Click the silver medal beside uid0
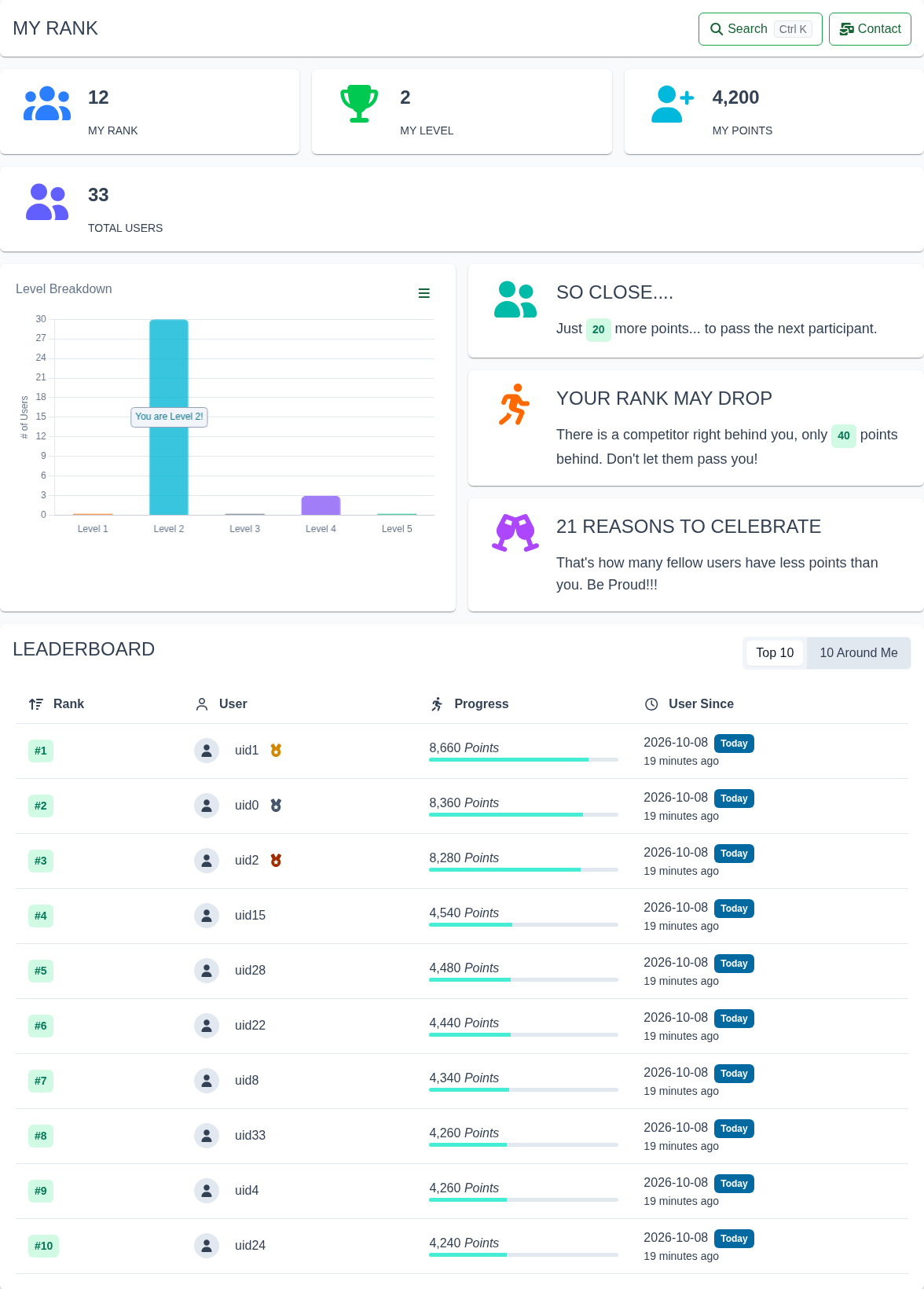 (276, 806)
